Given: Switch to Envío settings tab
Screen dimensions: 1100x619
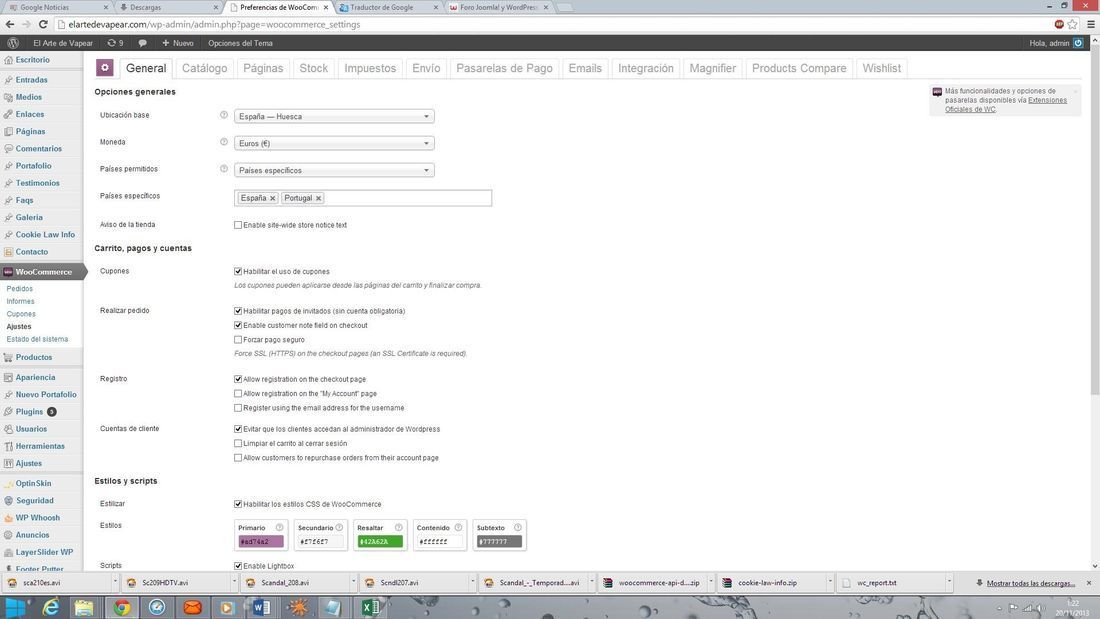Looking at the screenshot, I should (426, 68).
